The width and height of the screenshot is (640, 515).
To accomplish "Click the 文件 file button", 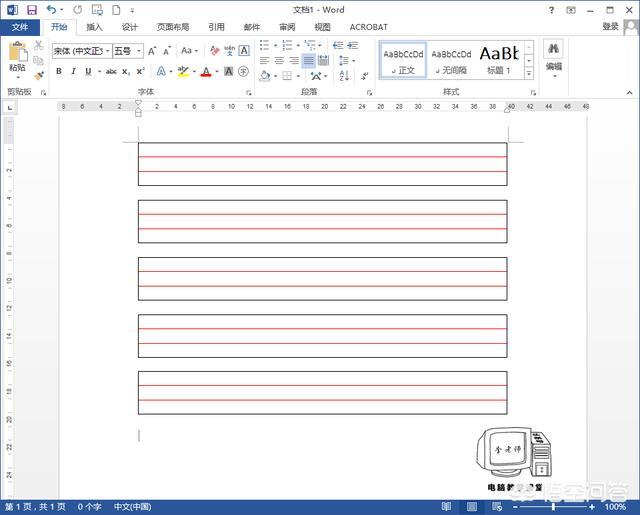I will click(20, 27).
